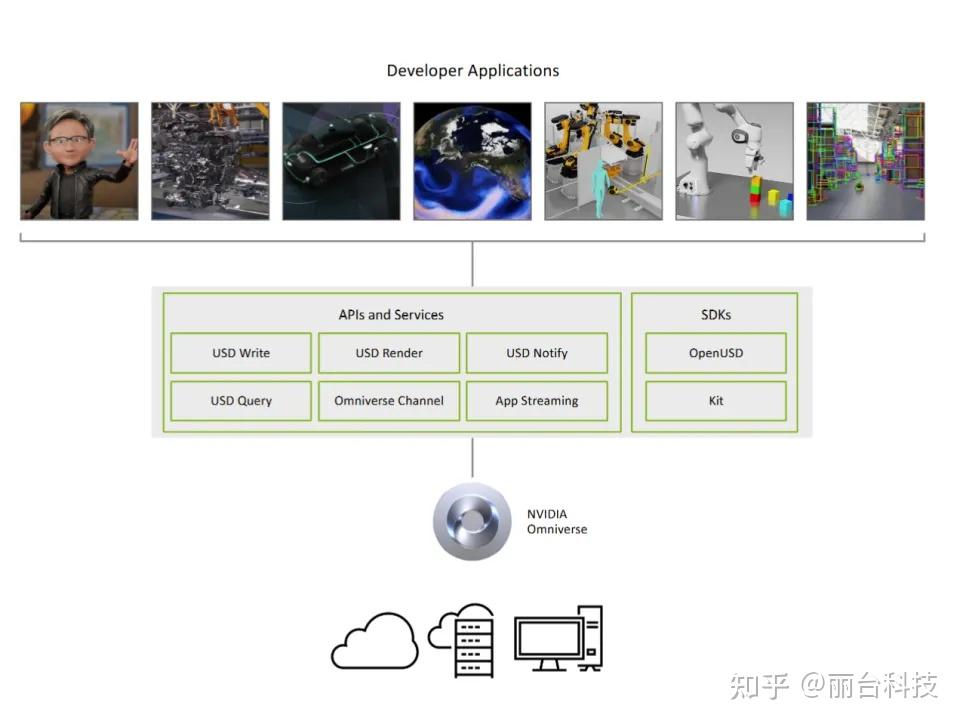Select the robot arm with blocks thumbnail
The height and width of the screenshot is (724, 963).
734,160
